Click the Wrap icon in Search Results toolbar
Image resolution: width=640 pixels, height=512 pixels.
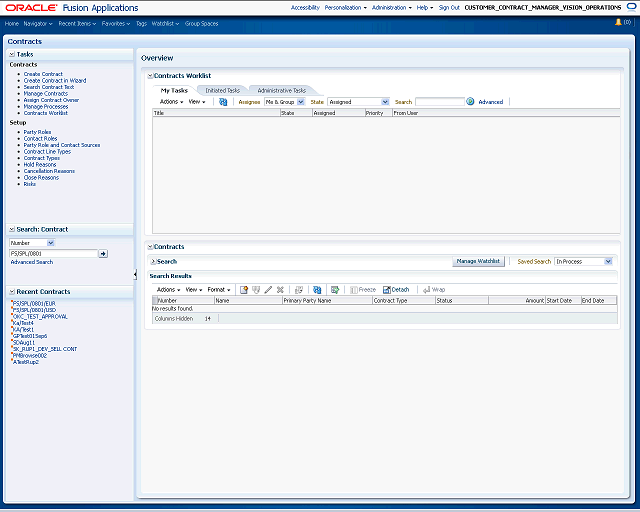[x=427, y=290]
